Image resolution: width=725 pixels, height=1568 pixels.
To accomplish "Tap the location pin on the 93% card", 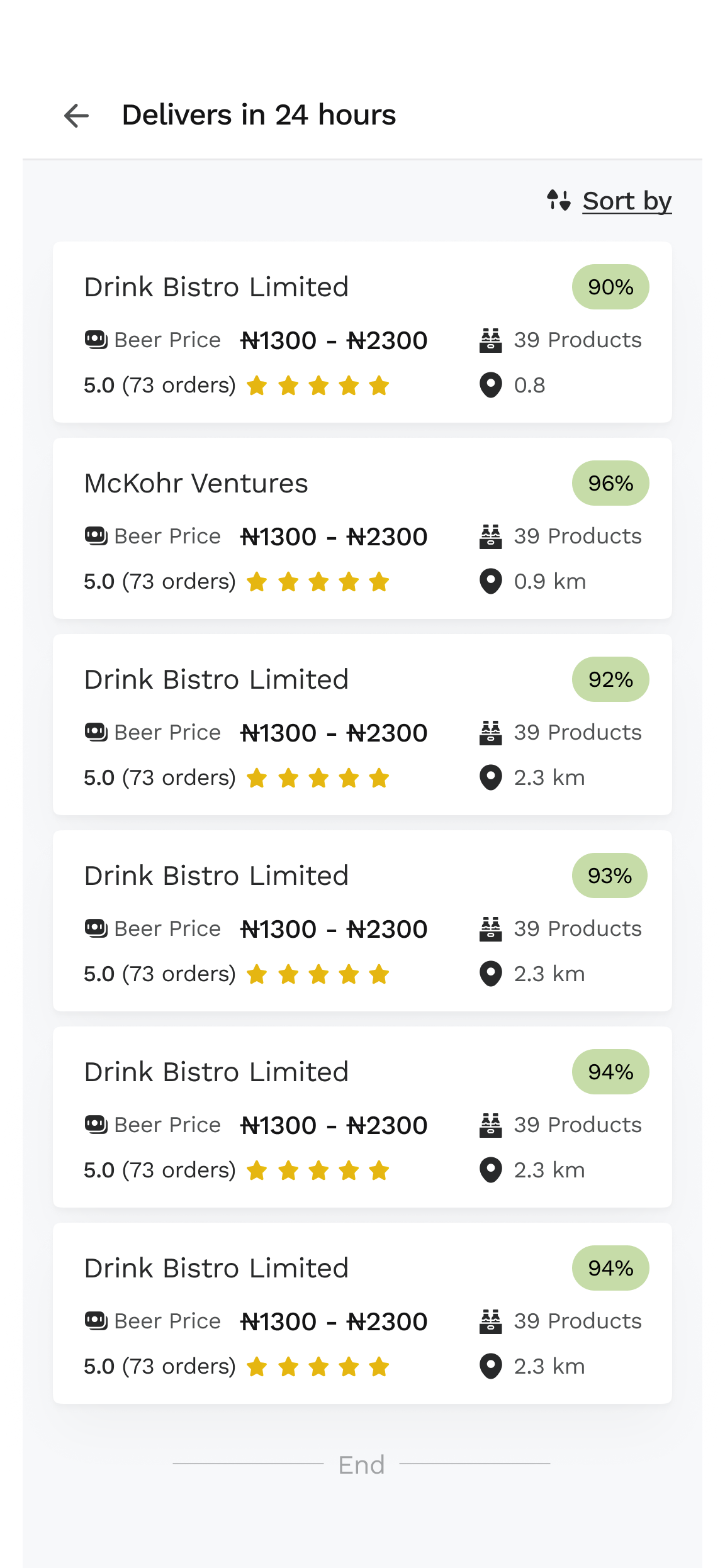I will pos(490,974).
